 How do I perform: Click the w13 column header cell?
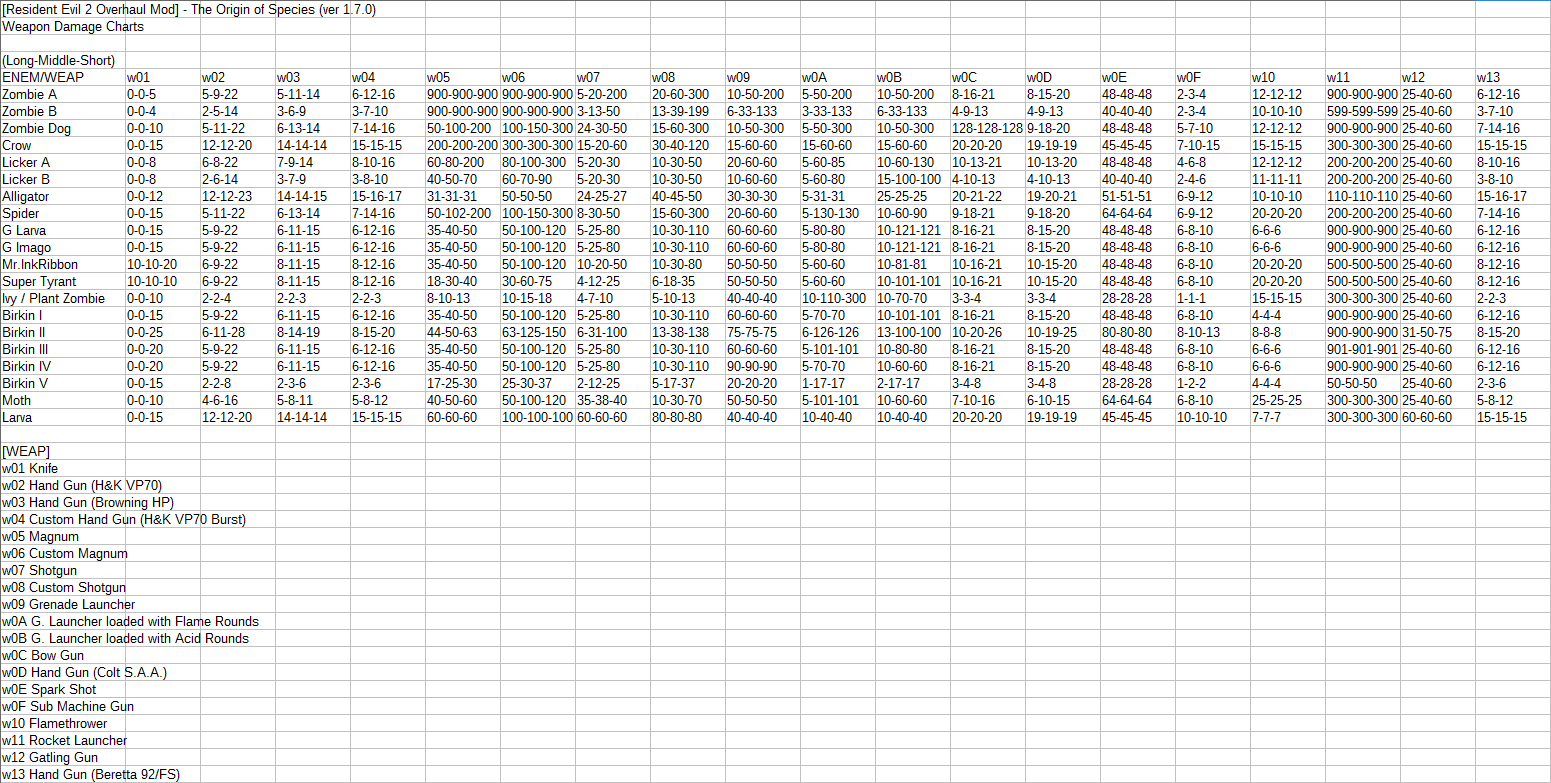(1513, 77)
